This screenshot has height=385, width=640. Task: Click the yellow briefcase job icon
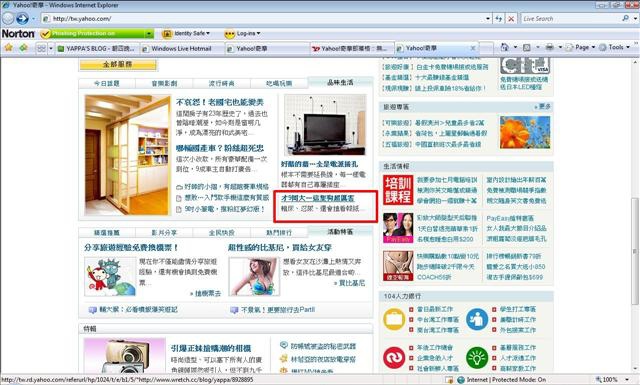(394, 319)
